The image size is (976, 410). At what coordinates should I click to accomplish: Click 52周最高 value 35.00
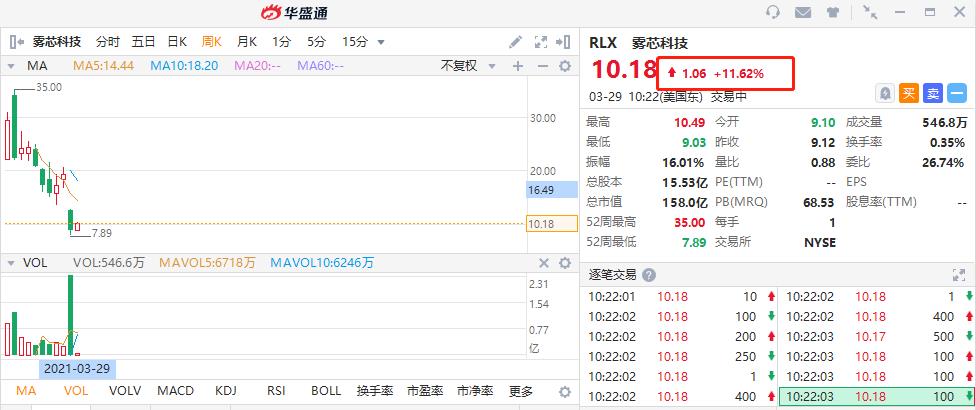click(690, 222)
